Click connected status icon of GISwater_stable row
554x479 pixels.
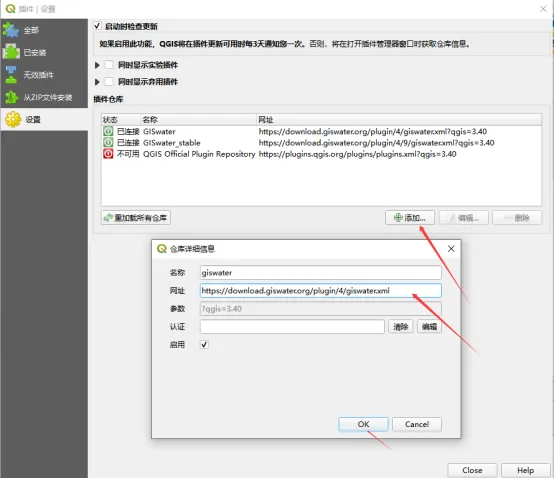tap(108, 142)
